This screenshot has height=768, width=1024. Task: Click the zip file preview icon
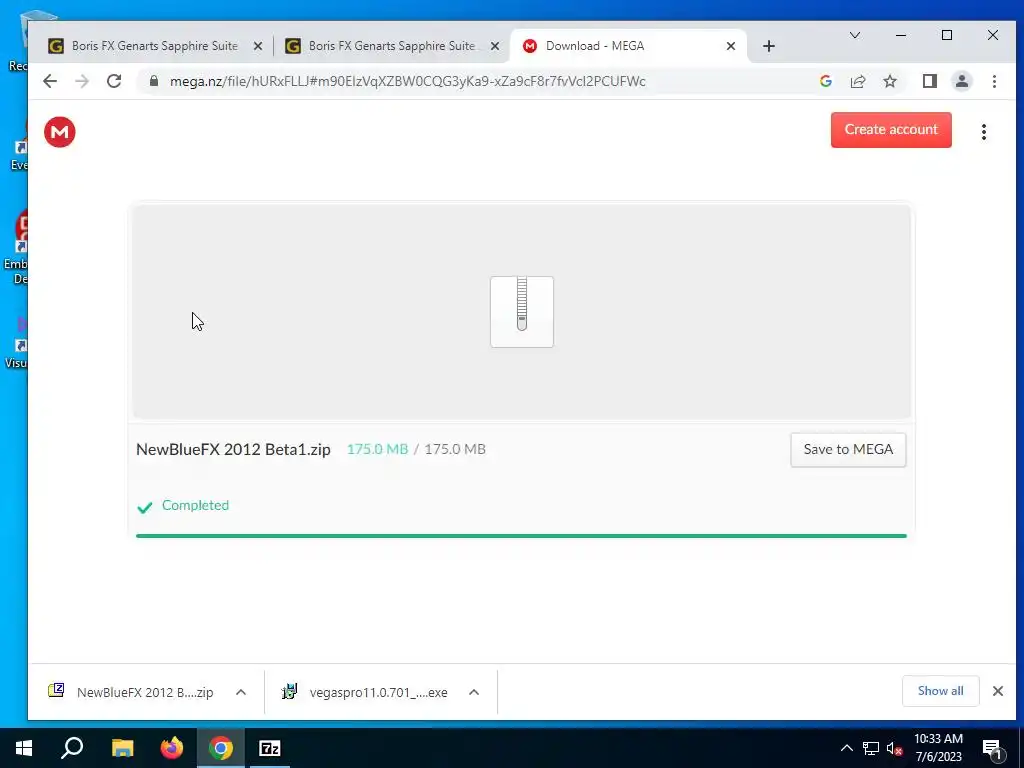522,312
